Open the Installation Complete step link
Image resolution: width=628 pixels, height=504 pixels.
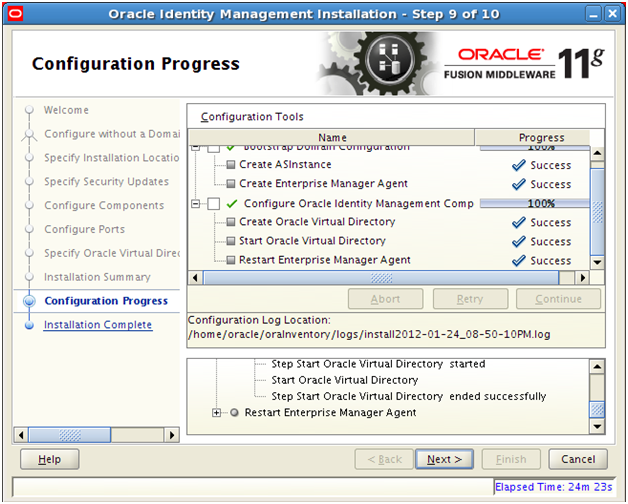[98, 325]
